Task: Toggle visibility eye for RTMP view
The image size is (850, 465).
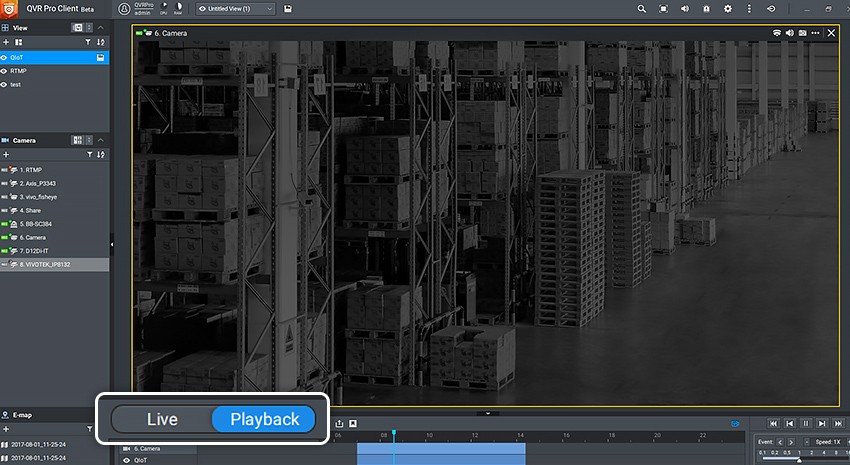Action: coord(5,71)
